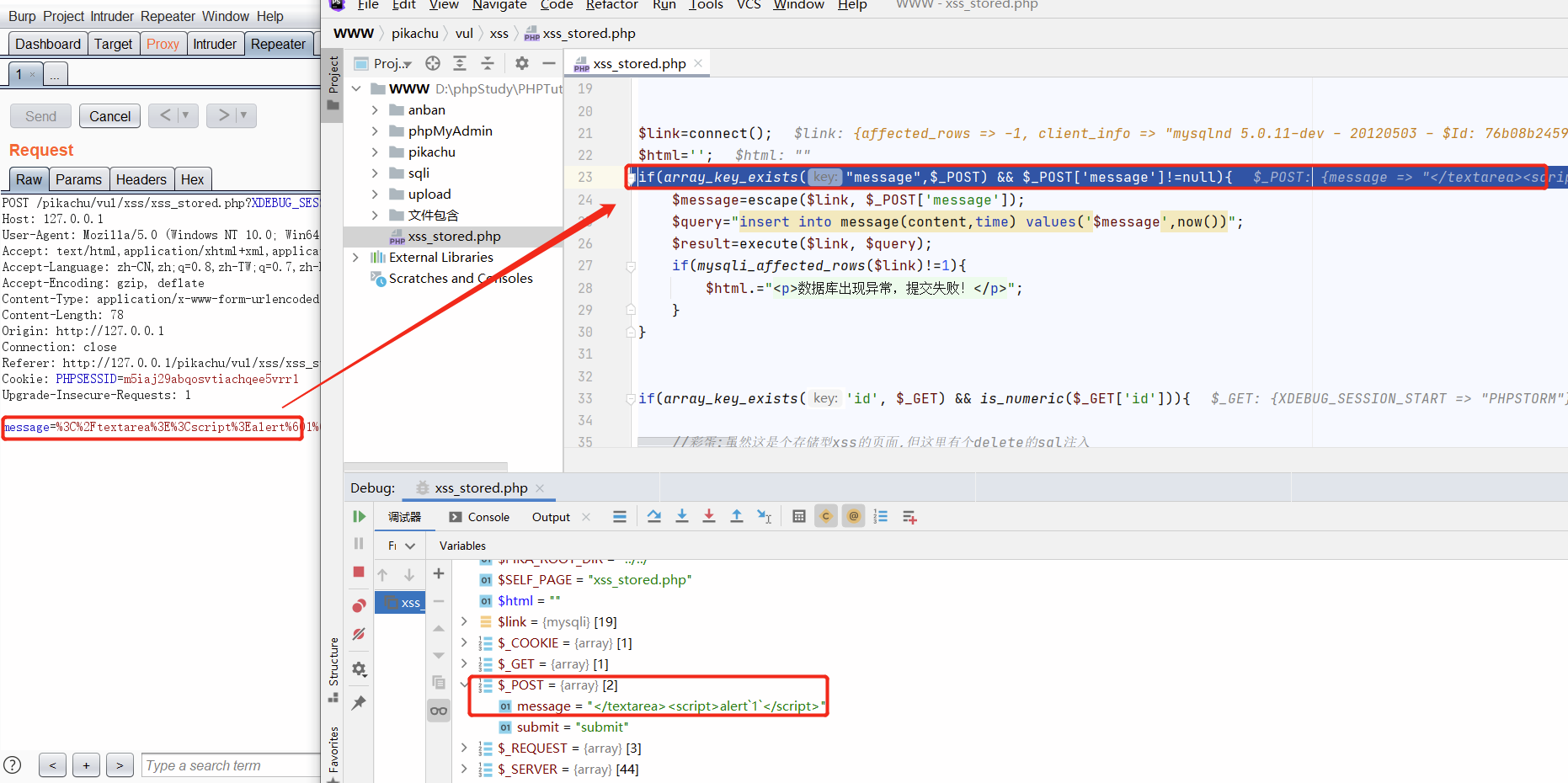Click Burp search '+' button
This screenshot has width=1568, height=783.
86,764
